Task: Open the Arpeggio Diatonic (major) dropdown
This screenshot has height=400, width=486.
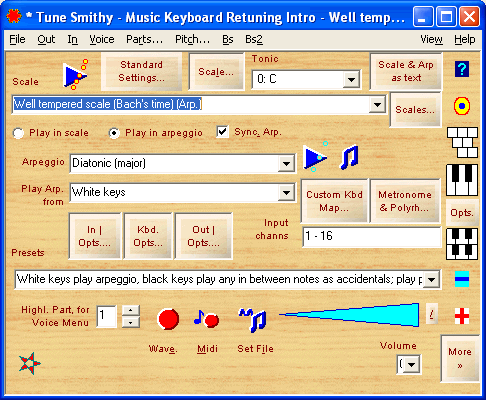Action: click(x=286, y=164)
